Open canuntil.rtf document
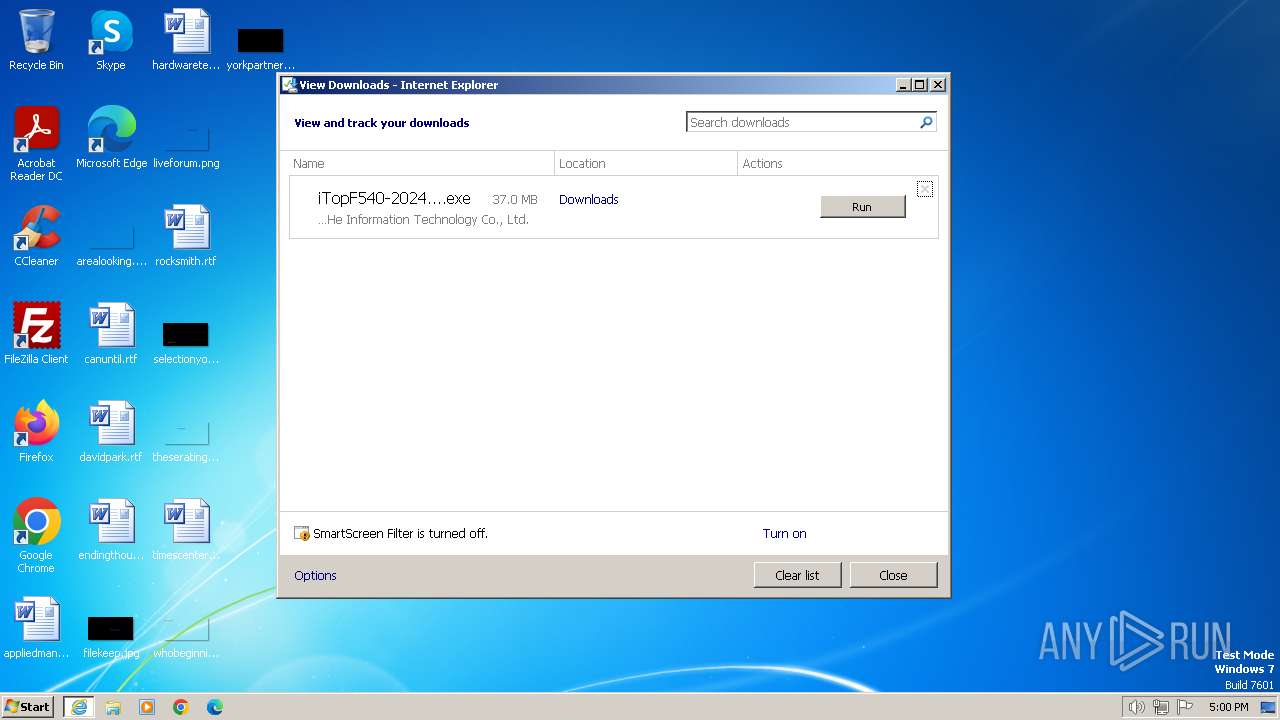 (111, 335)
